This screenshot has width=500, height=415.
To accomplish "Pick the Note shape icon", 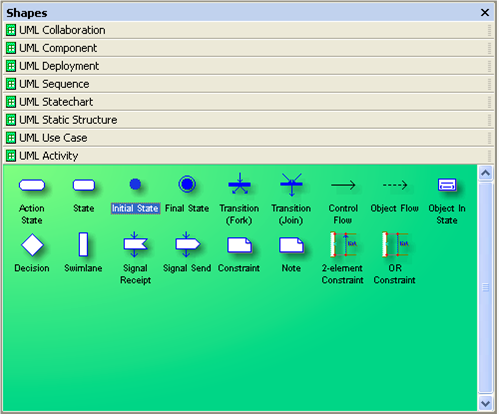I will [x=291, y=245].
